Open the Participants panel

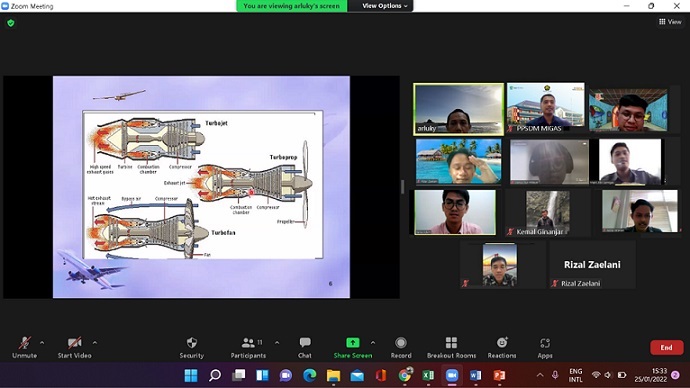pos(248,348)
